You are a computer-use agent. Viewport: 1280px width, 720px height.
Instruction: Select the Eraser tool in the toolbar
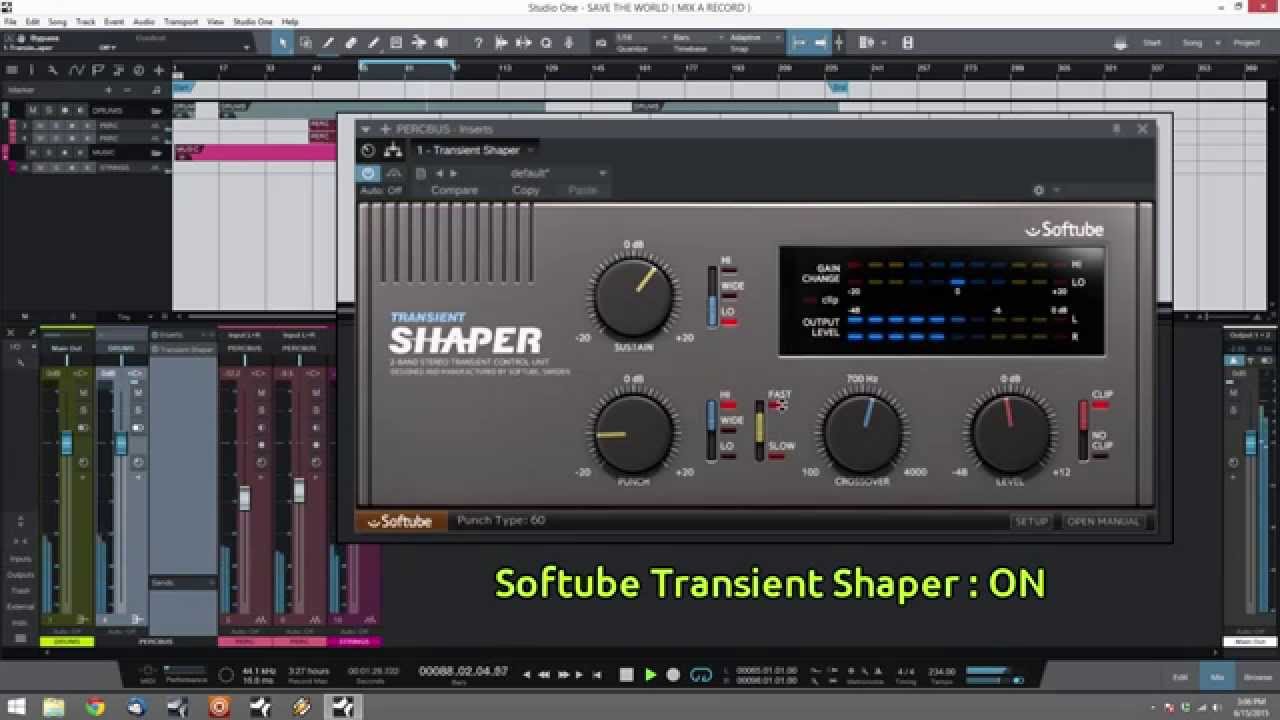coord(353,42)
